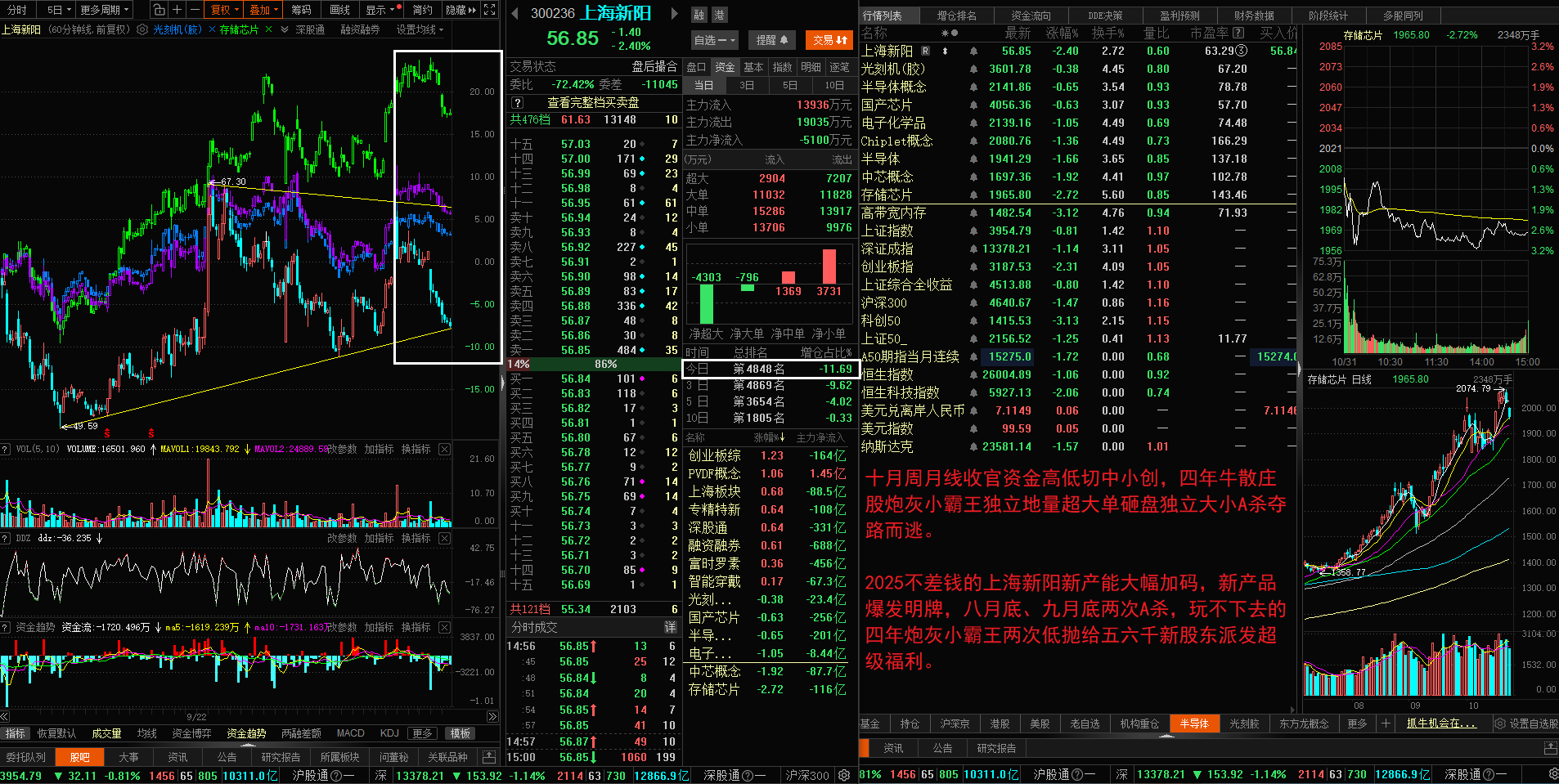This screenshot has height=784, width=1559.
Task: Open help for 资金趋势 indicator
Action: click(6, 627)
